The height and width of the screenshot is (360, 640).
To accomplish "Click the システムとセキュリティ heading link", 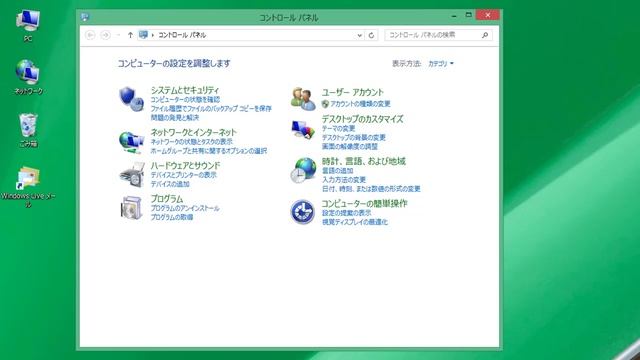I will 185,90.
